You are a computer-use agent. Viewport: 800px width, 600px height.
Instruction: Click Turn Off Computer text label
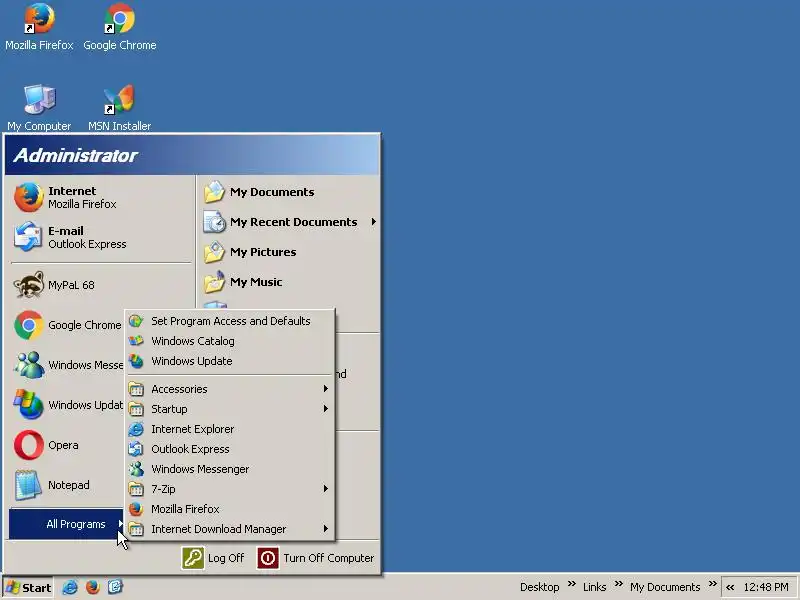pos(329,558)
